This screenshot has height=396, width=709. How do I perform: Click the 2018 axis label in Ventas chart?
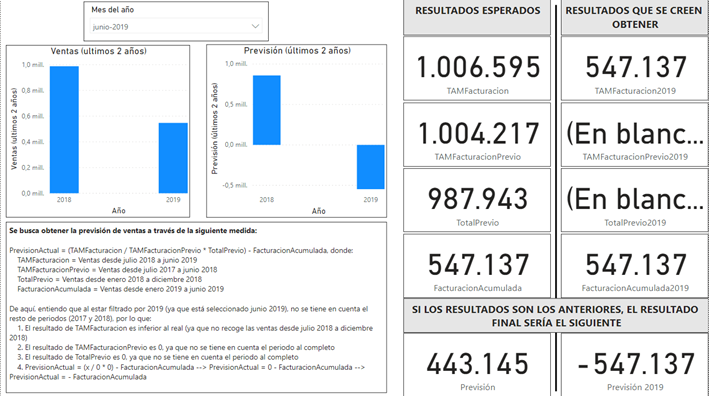pos(64,199)
